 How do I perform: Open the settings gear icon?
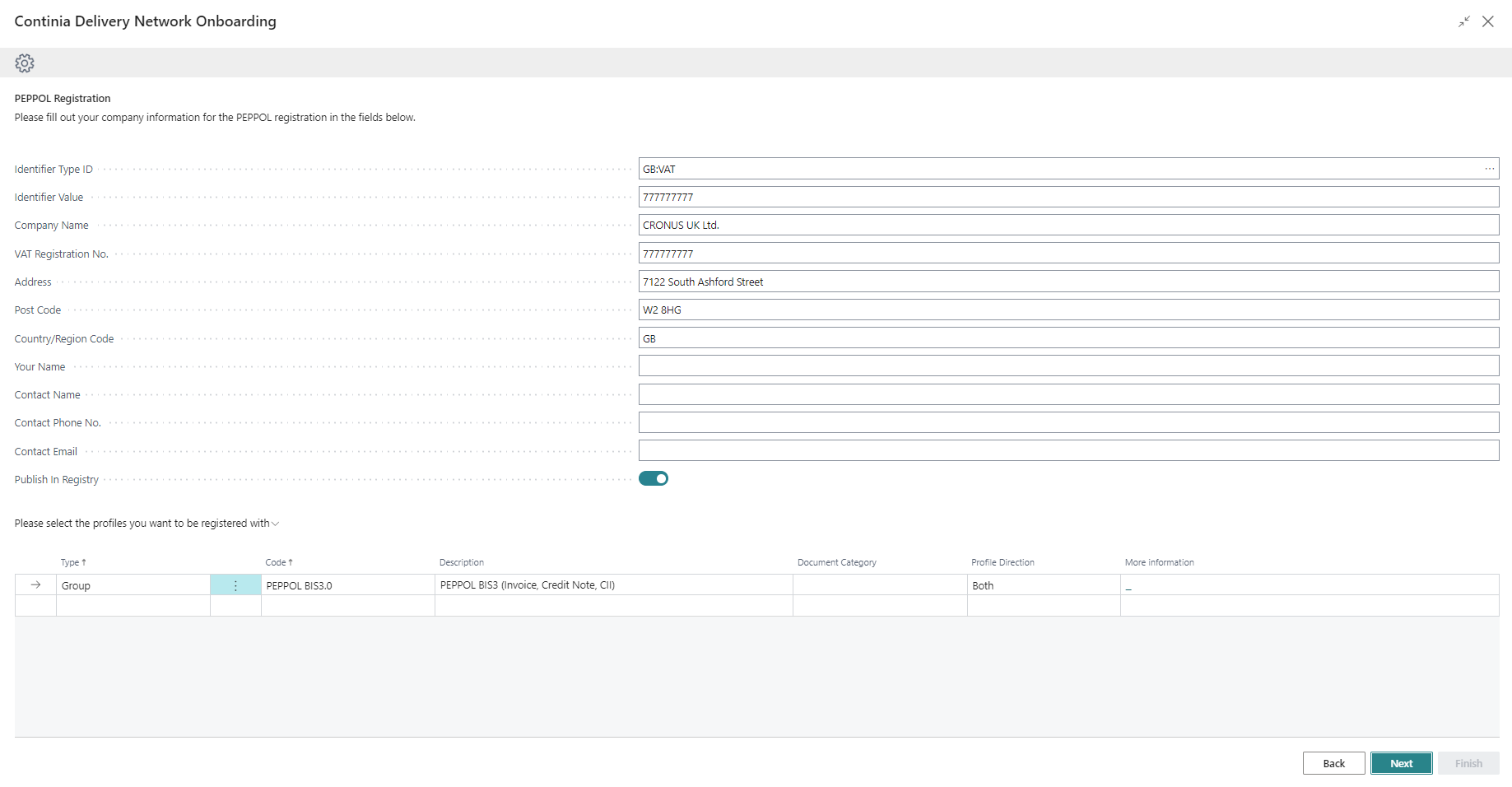[25, 63]
